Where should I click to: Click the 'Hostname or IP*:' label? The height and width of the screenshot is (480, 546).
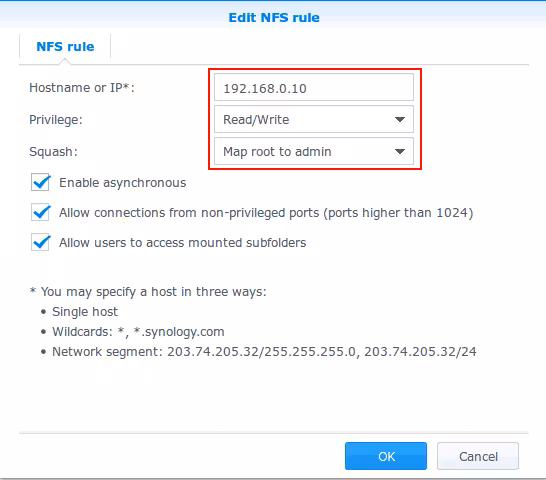point(81,88)
